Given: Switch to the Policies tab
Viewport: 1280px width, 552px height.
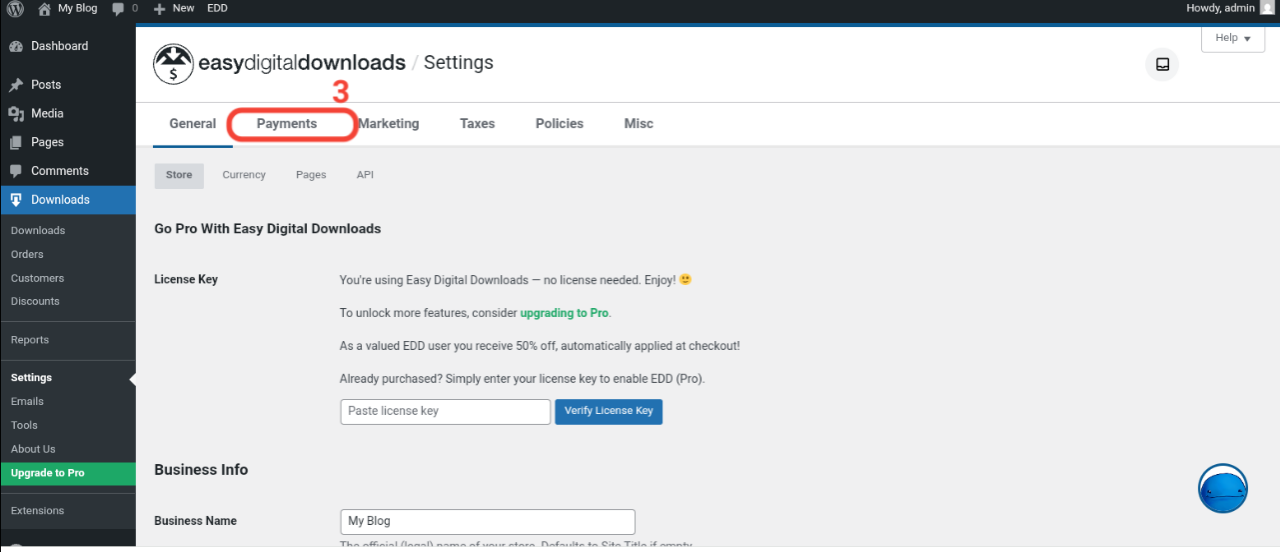Looking at the screenshot, I should tap(559, 124).
